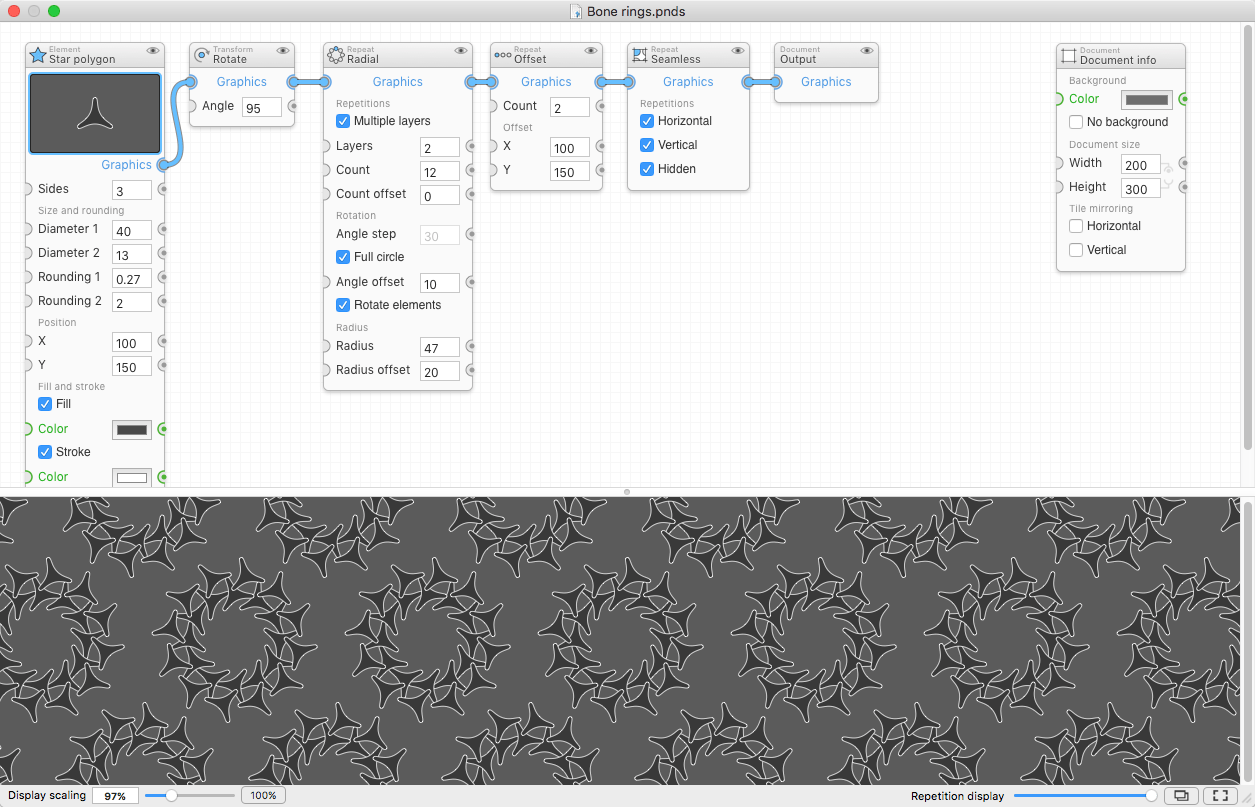
Task: Click the Seamless repeat node icon
Action: pos(640,55)
